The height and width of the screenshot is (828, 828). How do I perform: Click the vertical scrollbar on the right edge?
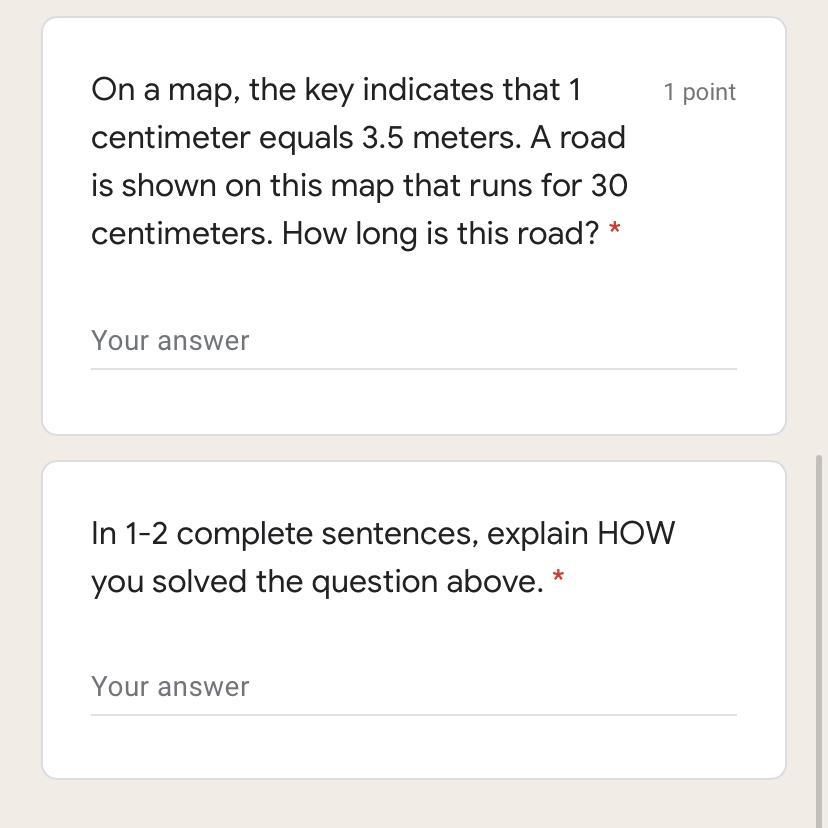pos(820,620)
